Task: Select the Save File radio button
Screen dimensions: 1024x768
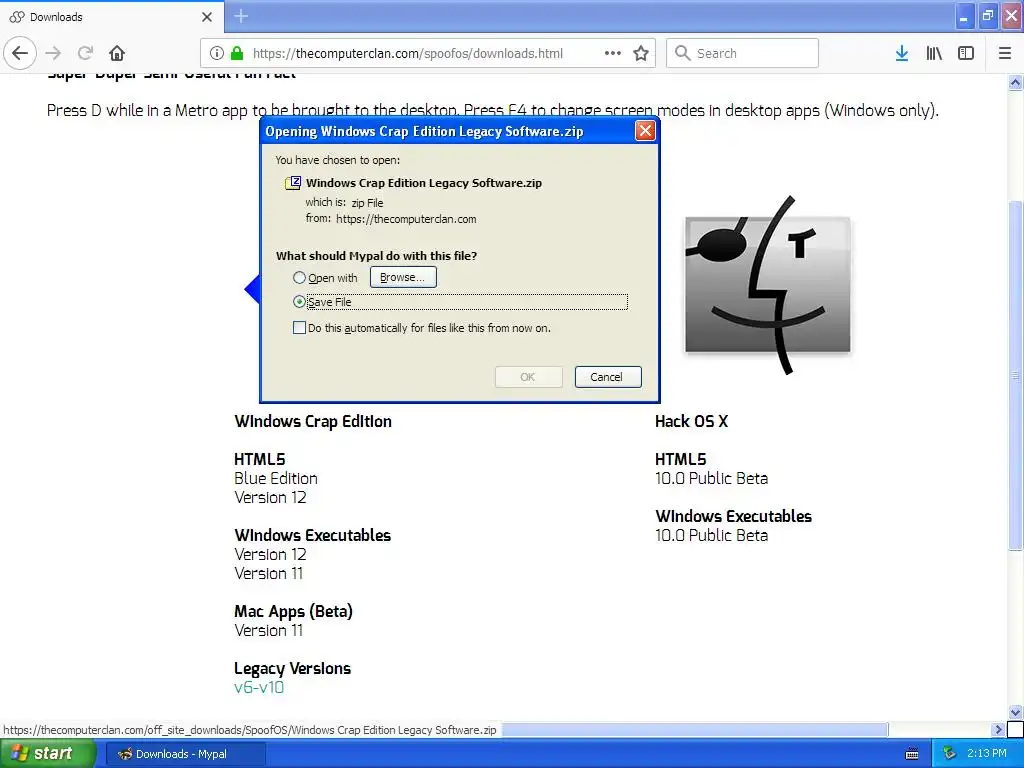Action: (x=299, y=301)
